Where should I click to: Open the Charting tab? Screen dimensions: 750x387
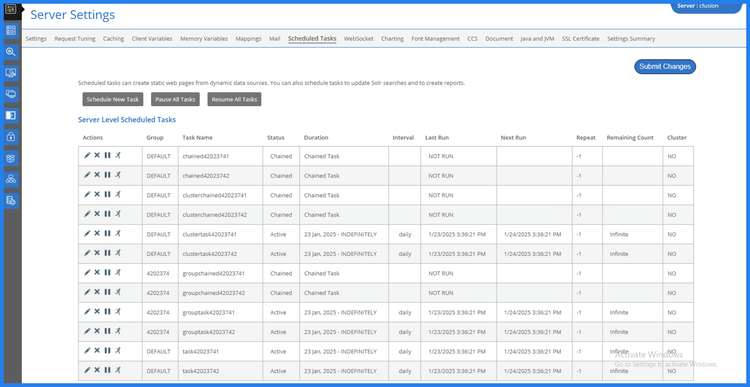pos(392,39)
